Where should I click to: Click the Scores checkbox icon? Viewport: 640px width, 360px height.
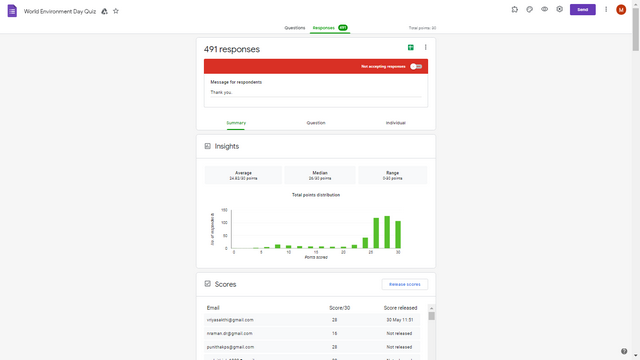[207, 284]
